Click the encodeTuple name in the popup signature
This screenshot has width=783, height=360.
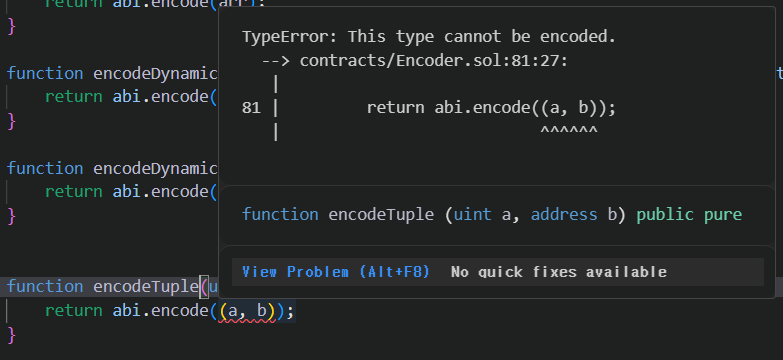381,215
